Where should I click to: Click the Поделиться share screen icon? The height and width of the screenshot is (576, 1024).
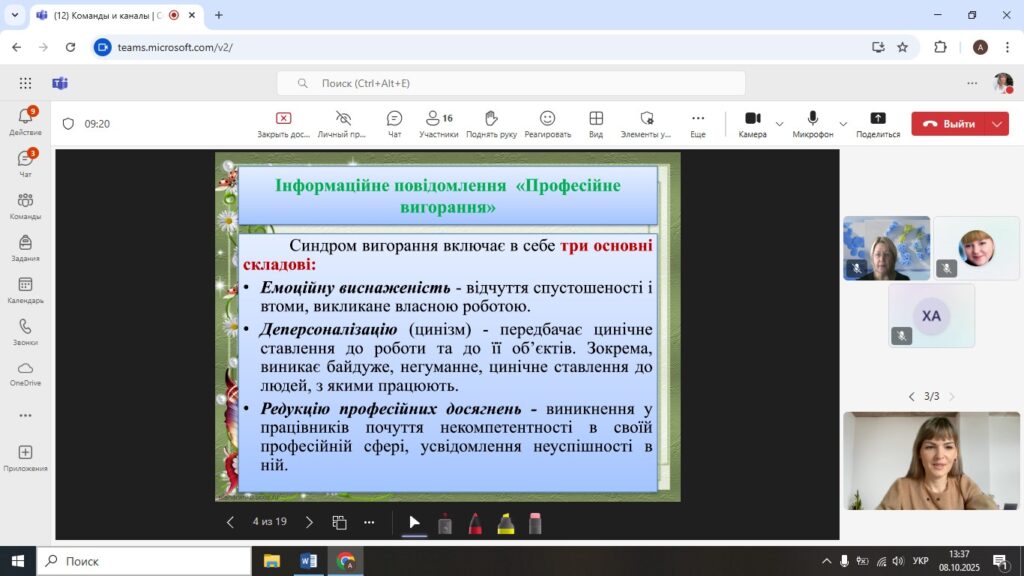pos(877,123)
